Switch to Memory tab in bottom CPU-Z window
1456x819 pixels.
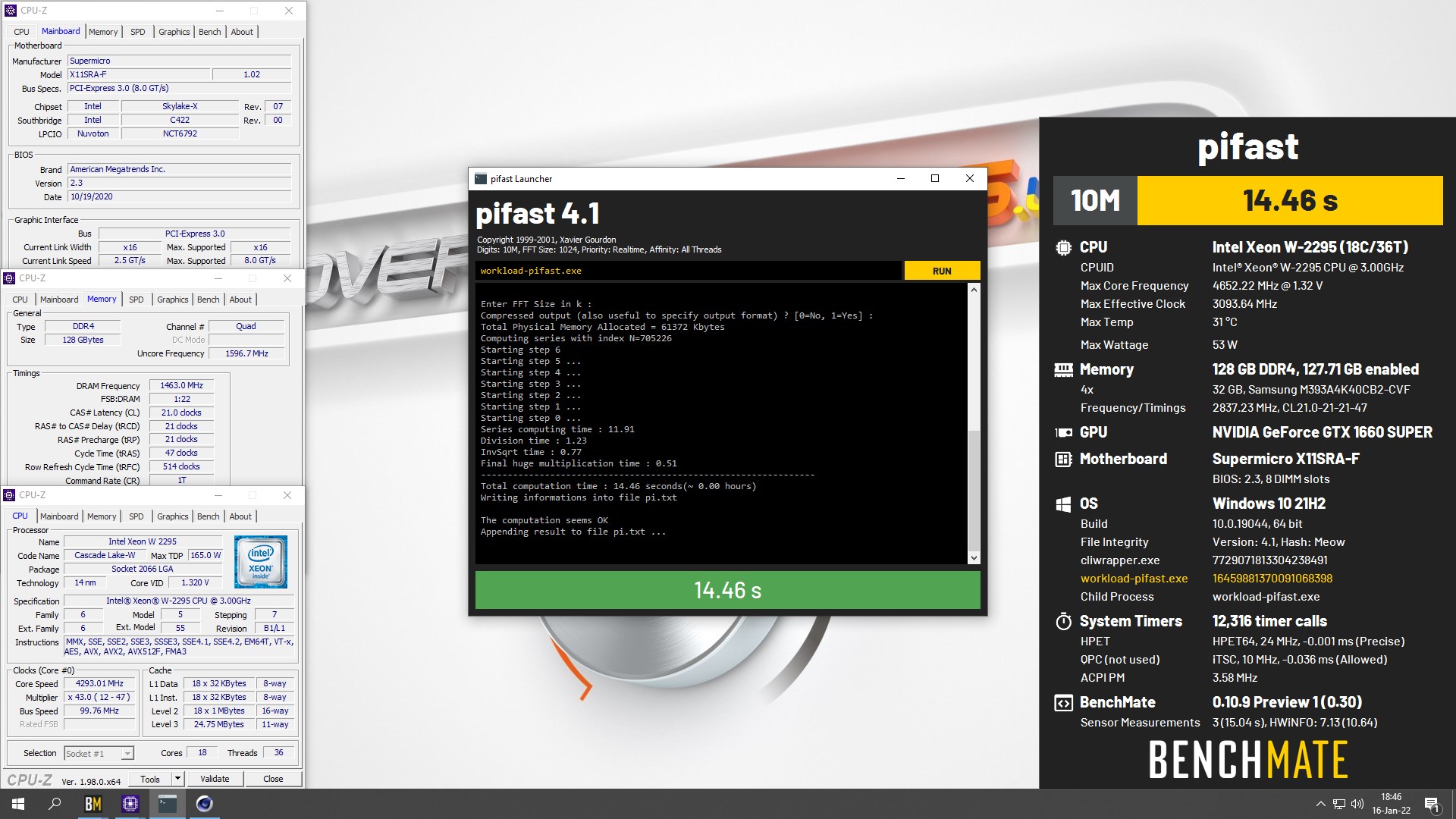coord(102,516)
